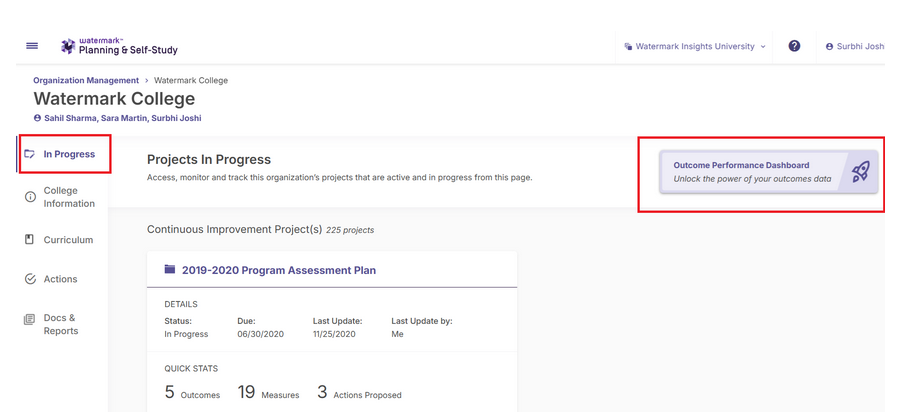This screenshot has height=418, width=904.
Task: Click the due date 06/30/2020
Action: [x=261, y=334]
